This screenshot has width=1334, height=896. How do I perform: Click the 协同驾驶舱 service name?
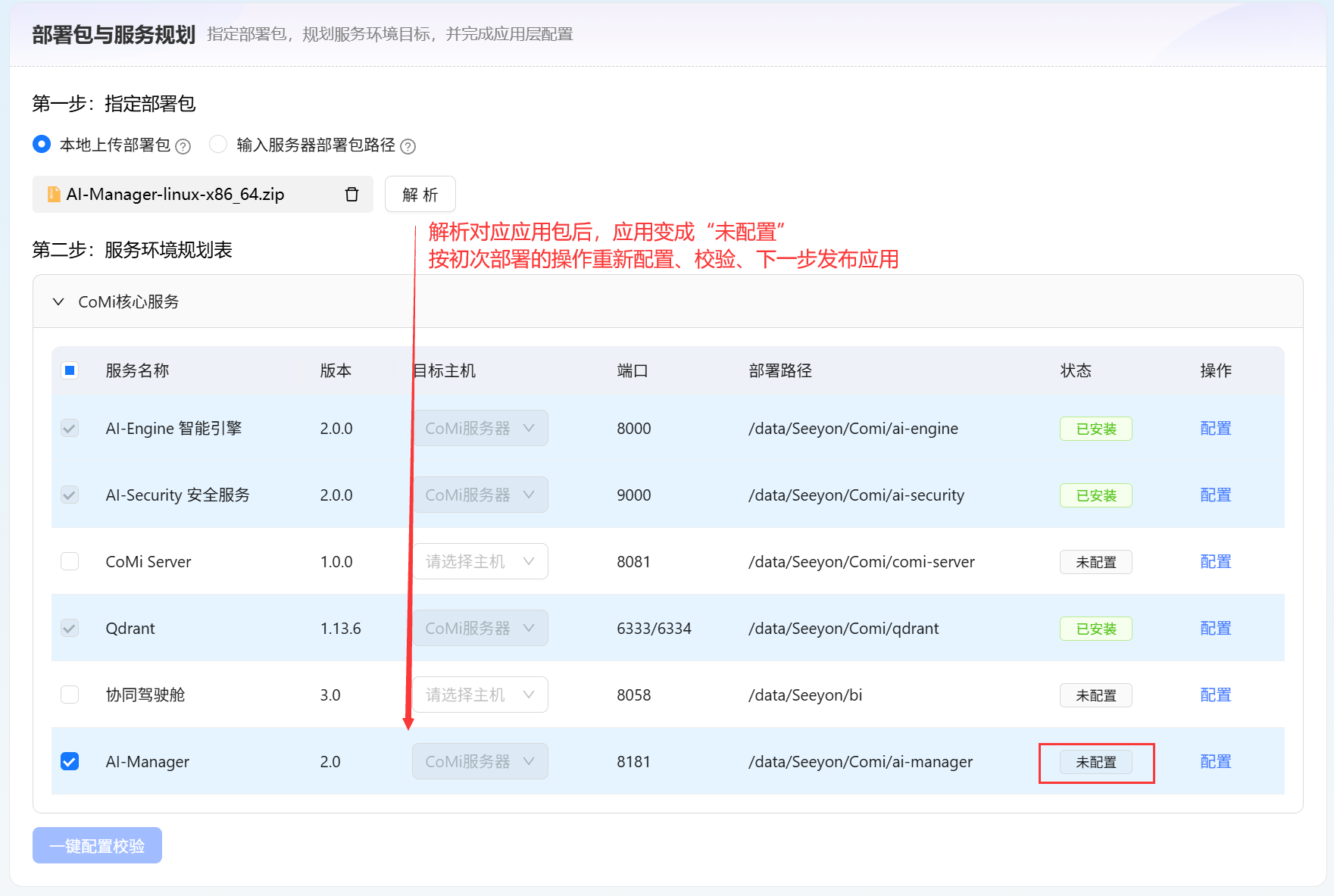pyautogui.click(x=145, y=695)
